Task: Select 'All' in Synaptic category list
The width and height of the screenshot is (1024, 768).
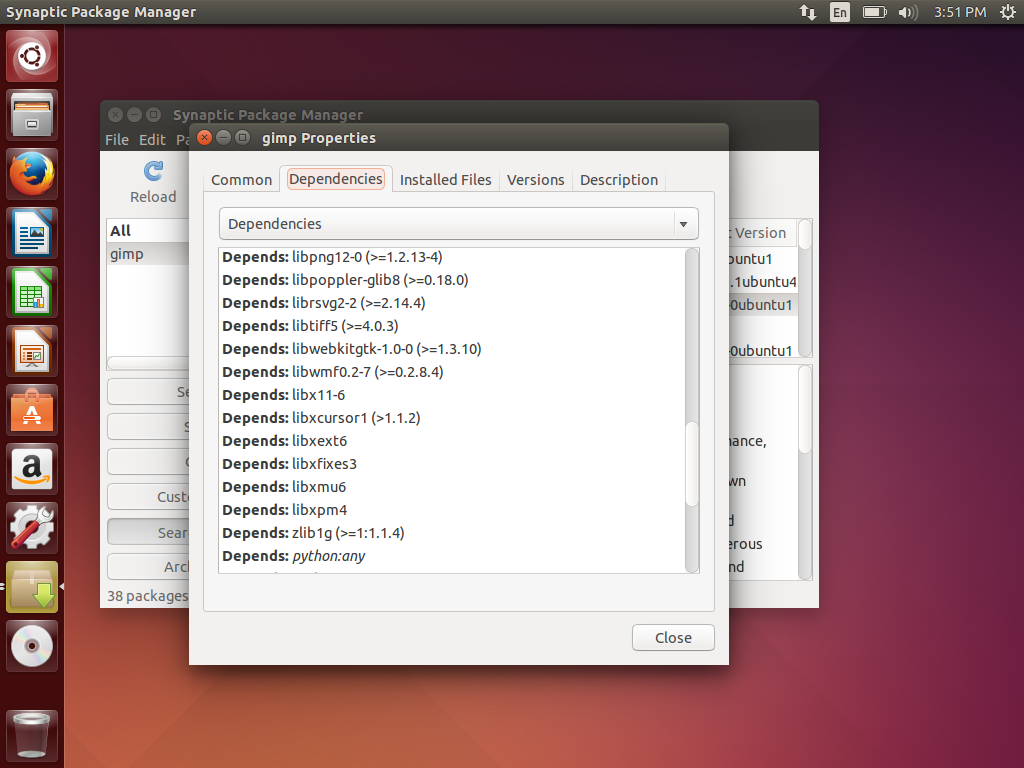Action: (x=148, y=231)
